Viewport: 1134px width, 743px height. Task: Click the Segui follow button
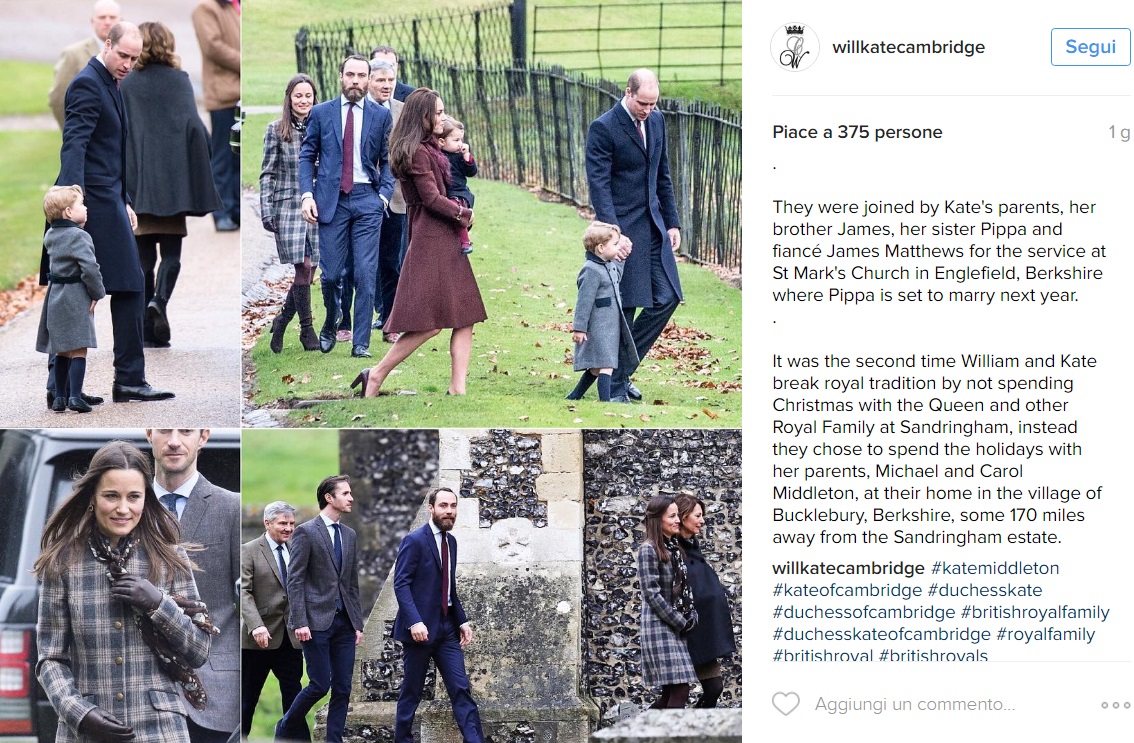1091,47
